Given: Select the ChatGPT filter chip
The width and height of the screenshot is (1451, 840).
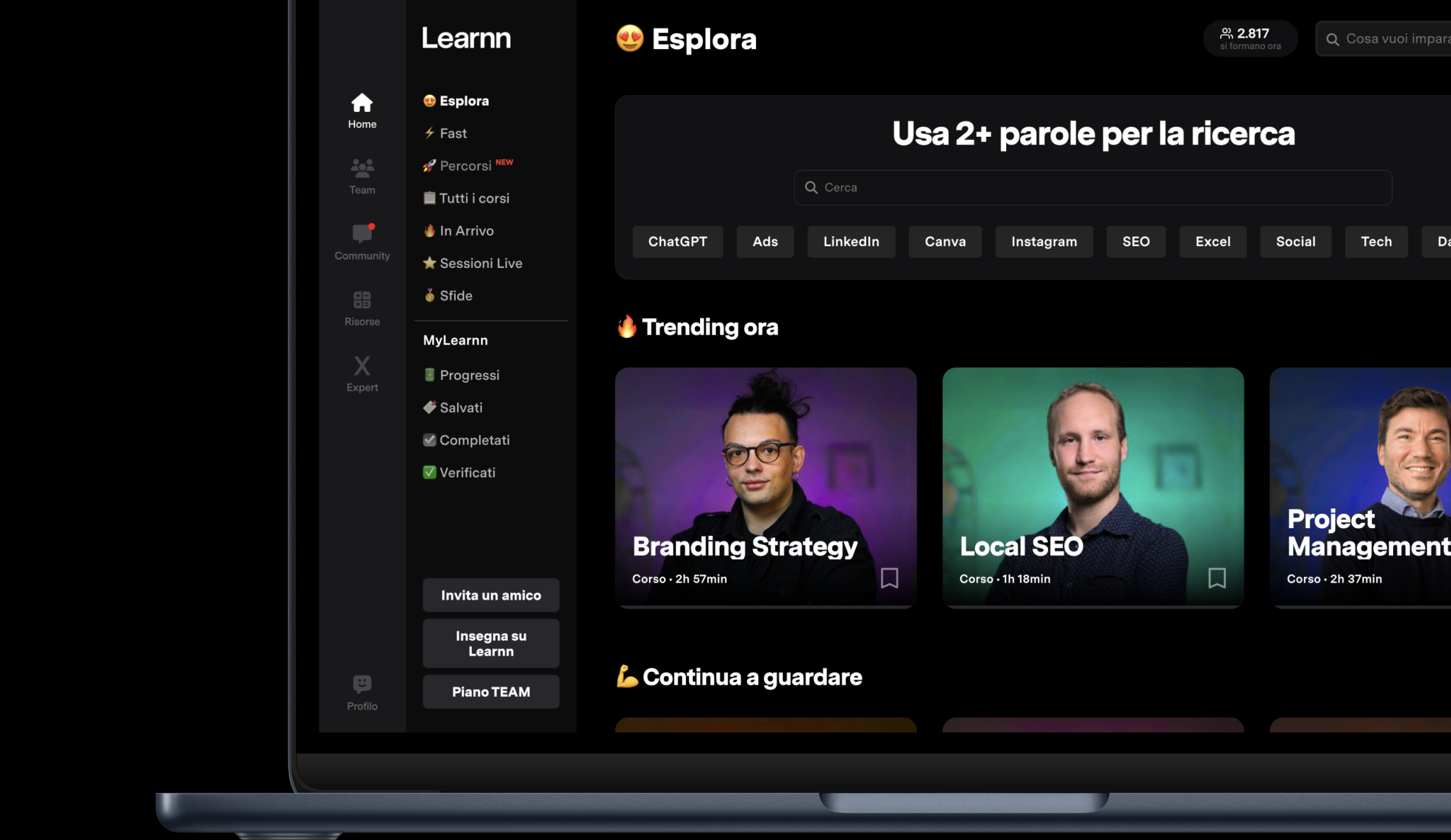Looking at the screenshot, I should [x=677, y=242].
